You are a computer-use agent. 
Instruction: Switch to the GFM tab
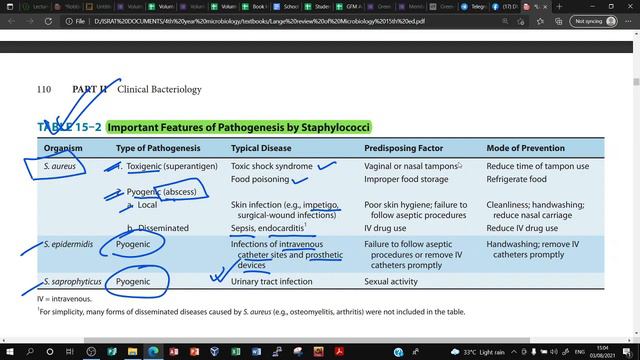pyautogui.click(x=348, y=7)
